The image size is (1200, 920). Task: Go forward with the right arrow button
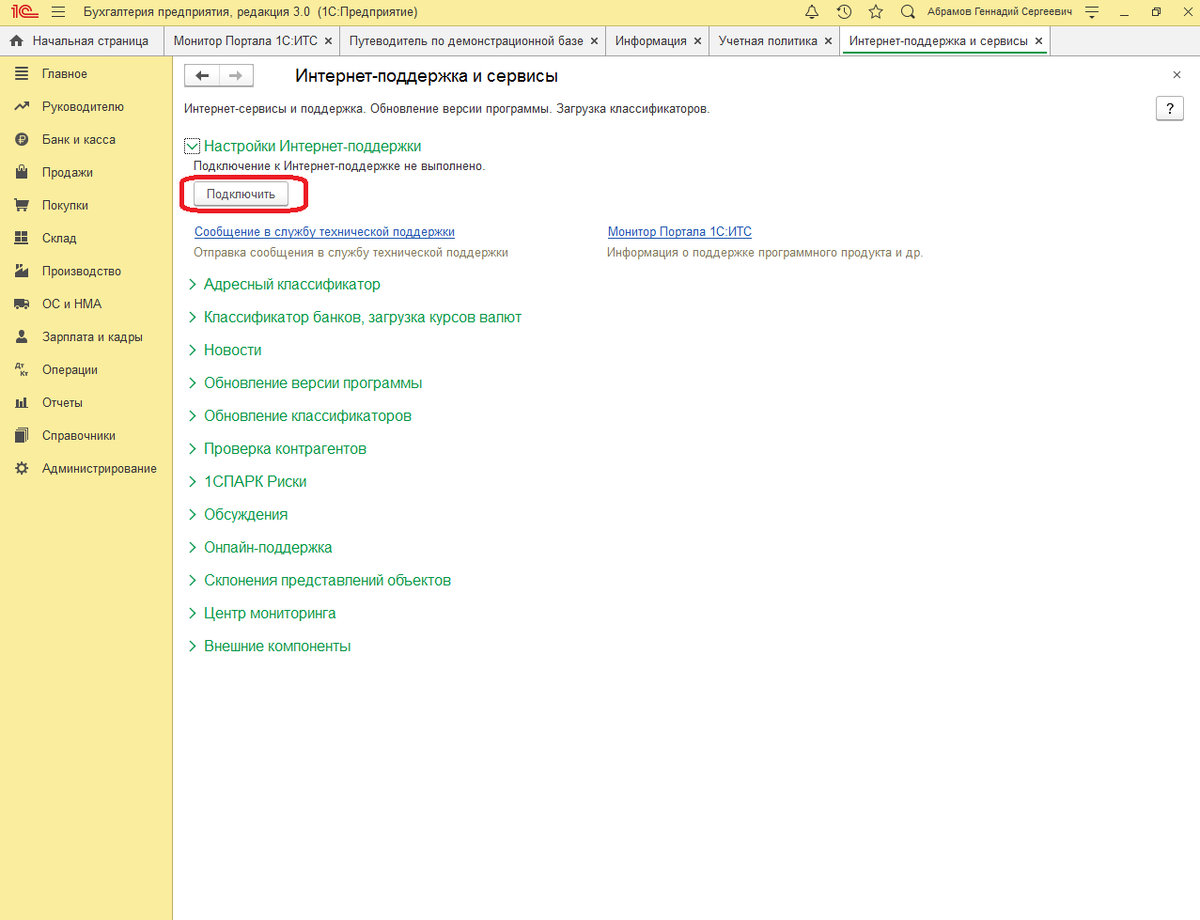(x=236, y=76)
